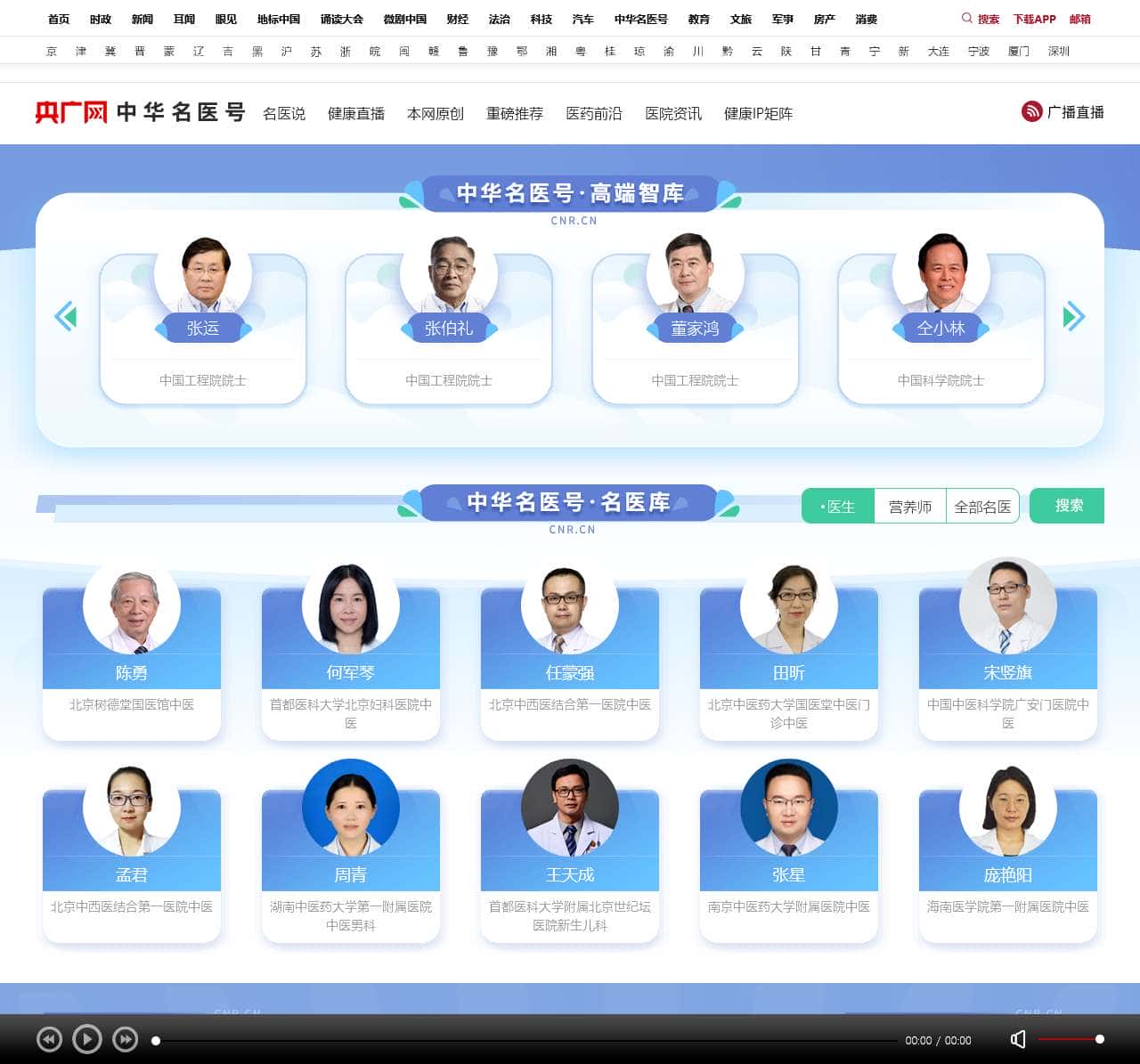The width and height of the screenshot is (1140, 1064).
Task: Open doctor 孟君's photo
Action: (132, 808)
